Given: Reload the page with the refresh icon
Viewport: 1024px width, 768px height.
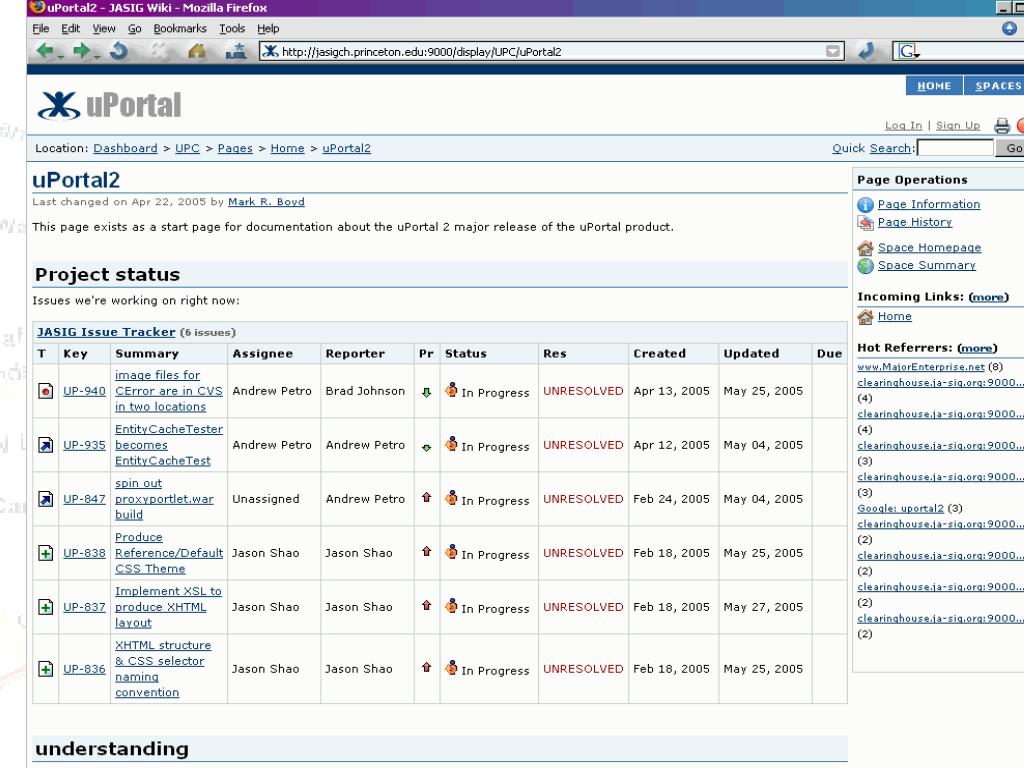Looking at the screenshot, I should click(x=119, y=51).
